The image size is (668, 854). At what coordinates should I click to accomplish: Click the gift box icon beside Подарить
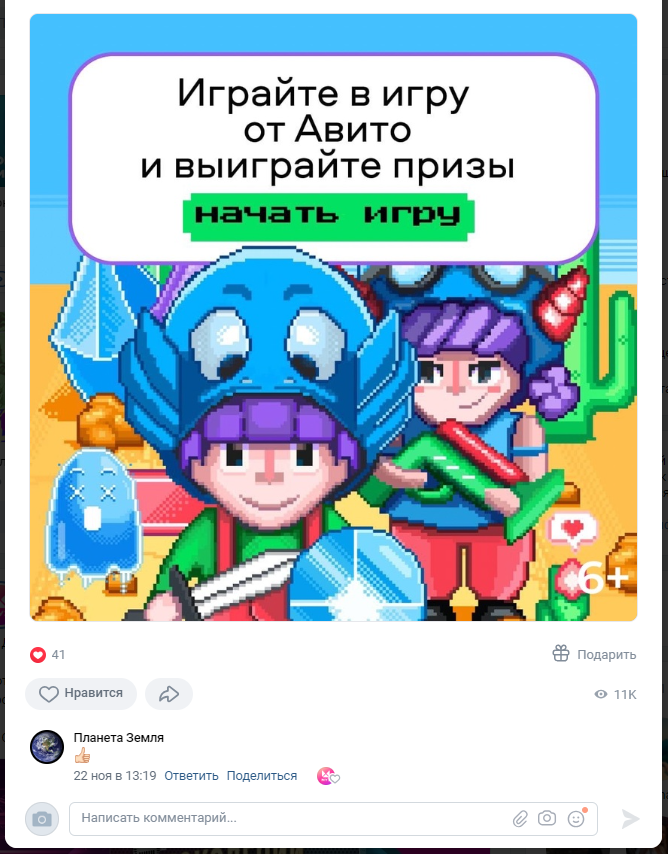point(561,653)
